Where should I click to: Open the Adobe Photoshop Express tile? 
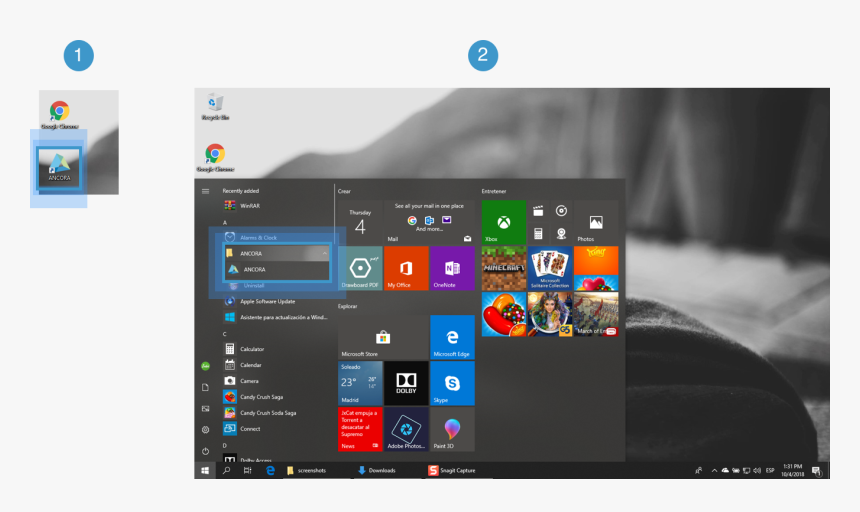coord(406,429)
